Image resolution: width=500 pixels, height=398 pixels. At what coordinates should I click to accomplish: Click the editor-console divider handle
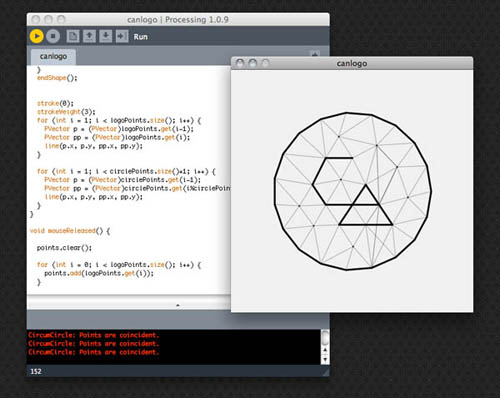[x=178, y=305]
